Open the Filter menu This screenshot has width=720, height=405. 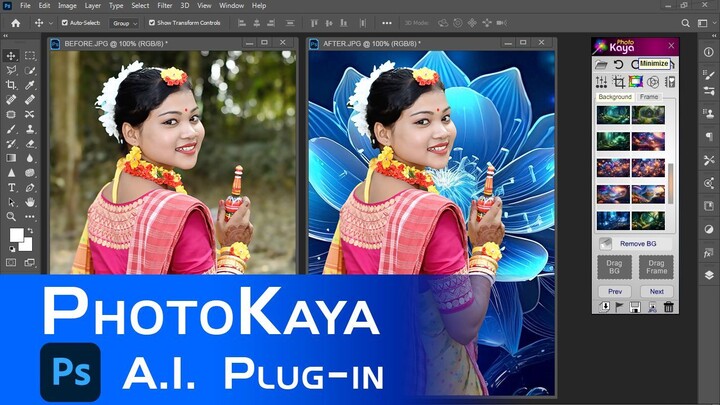pos(164,6)
